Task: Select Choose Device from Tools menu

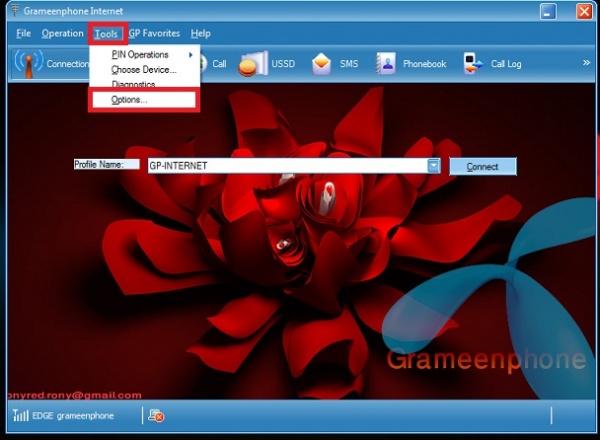Action: pos(145,70)
